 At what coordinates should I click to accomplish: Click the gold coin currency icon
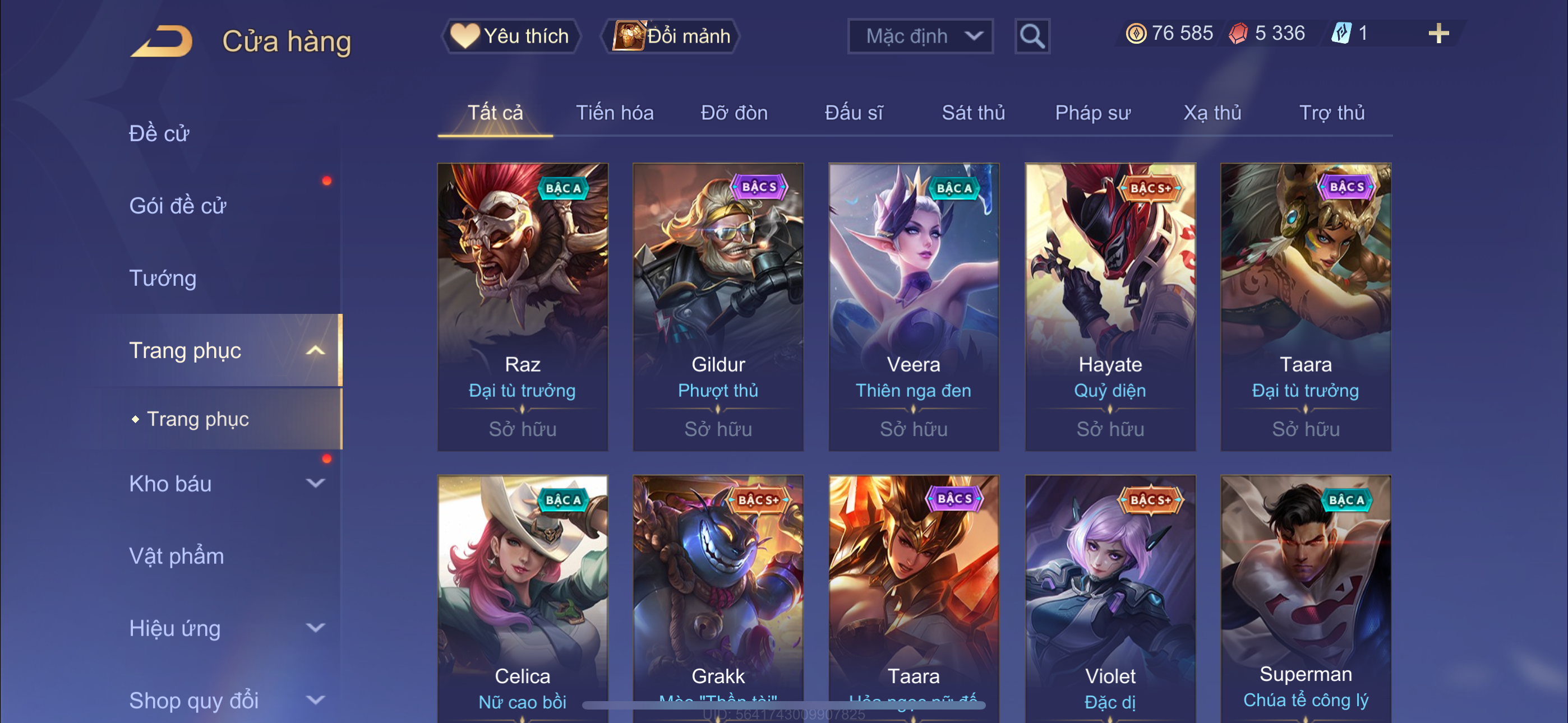(x=1135, y=34)
